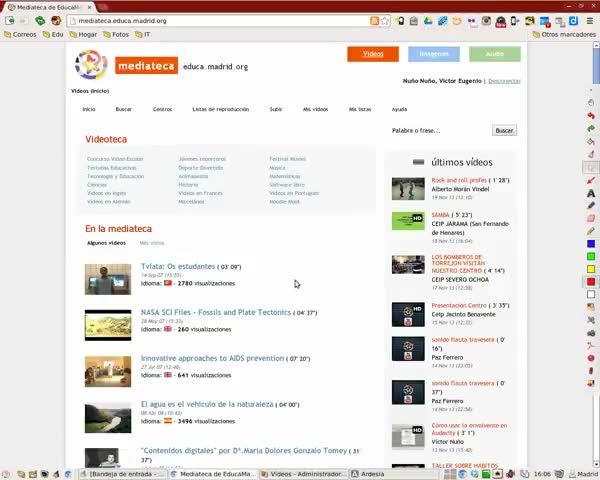Open the Subir menu item
The height and width of the screenshot is (480, 600).
276,109
